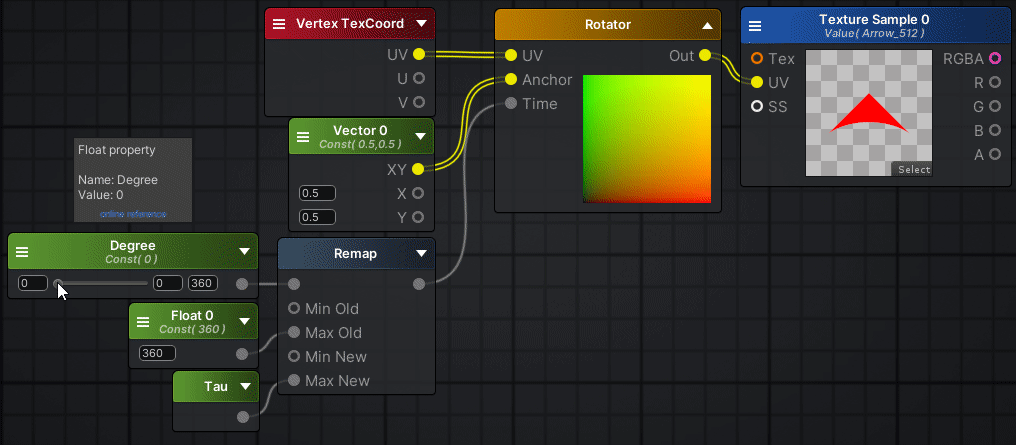The height and width of the screenshot is (445, 1016).
Task: Click the Arrow texture preview thumbnail
Action: [869, 113]
